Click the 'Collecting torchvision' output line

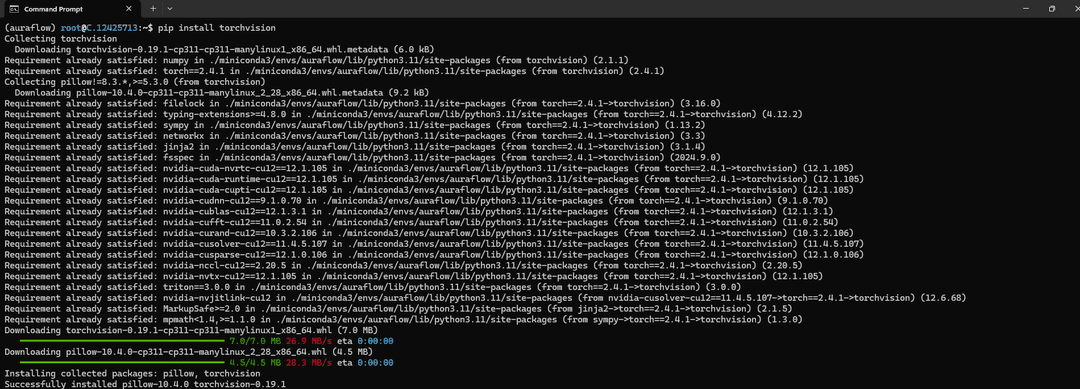tap(51, 39)
